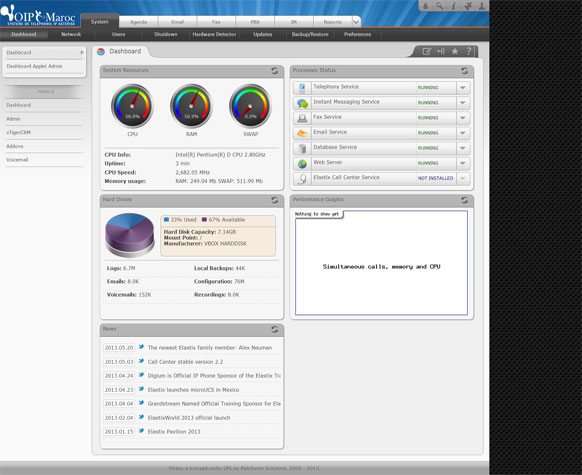
Task: Click the Instant Messaging Service chat icon
Action: pyautogui.click(x=302, y=103)
